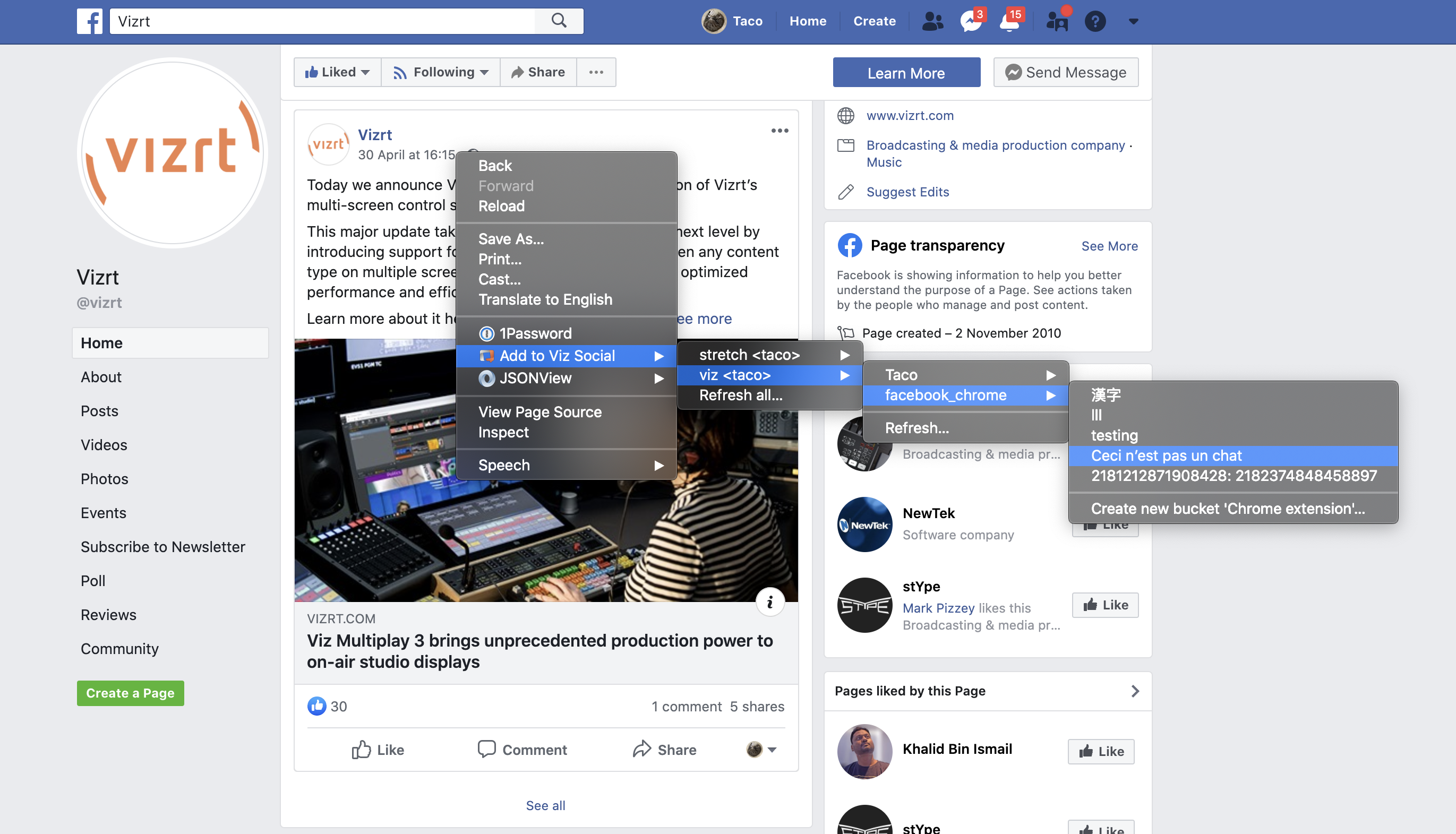
Task: Click the large Vizrt page profile picture
Action: click(173, 153)
